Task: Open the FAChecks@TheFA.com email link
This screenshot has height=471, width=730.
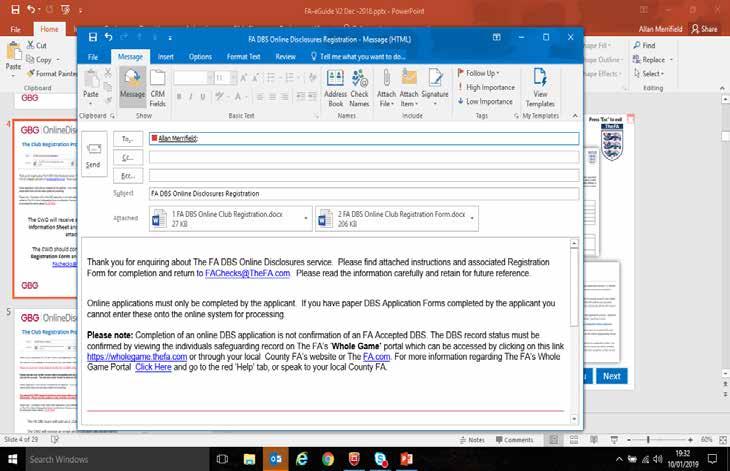Action: (x=248, y=273)
